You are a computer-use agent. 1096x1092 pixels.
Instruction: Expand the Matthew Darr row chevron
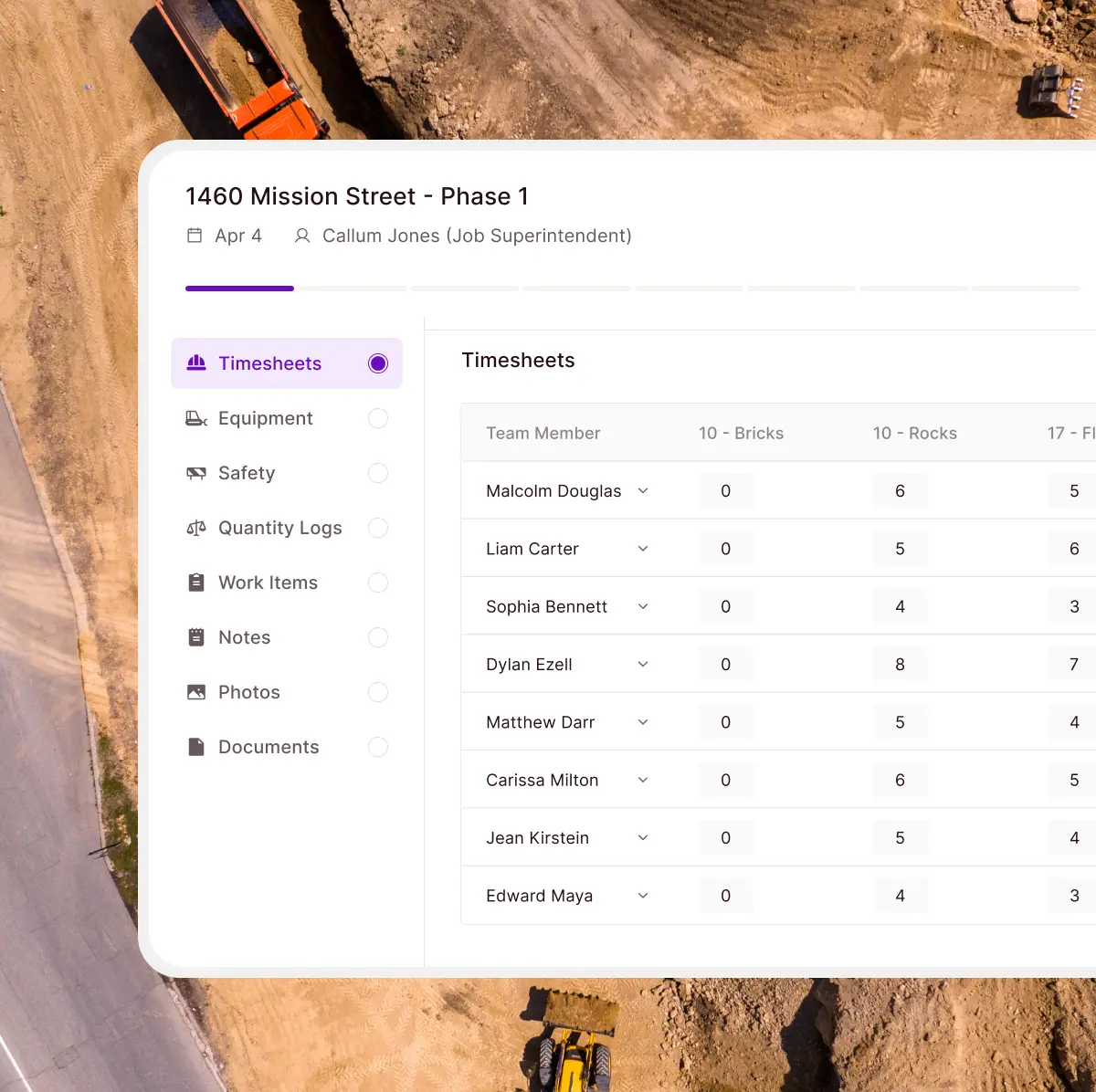[x=643, y=722]
